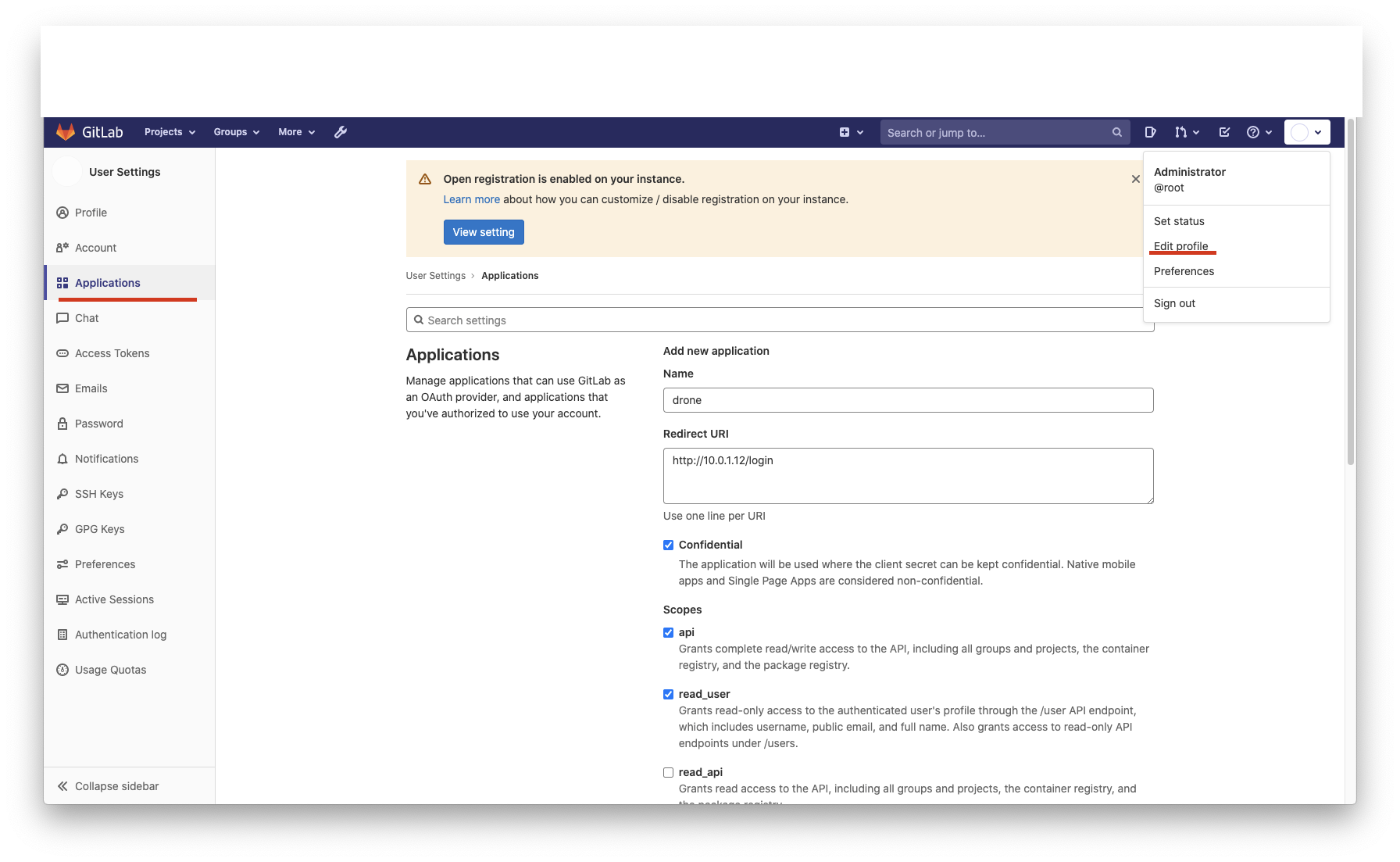Open the merge requests icon
The height and width of the screenshot is (862, 1400).
[1180, 132]
